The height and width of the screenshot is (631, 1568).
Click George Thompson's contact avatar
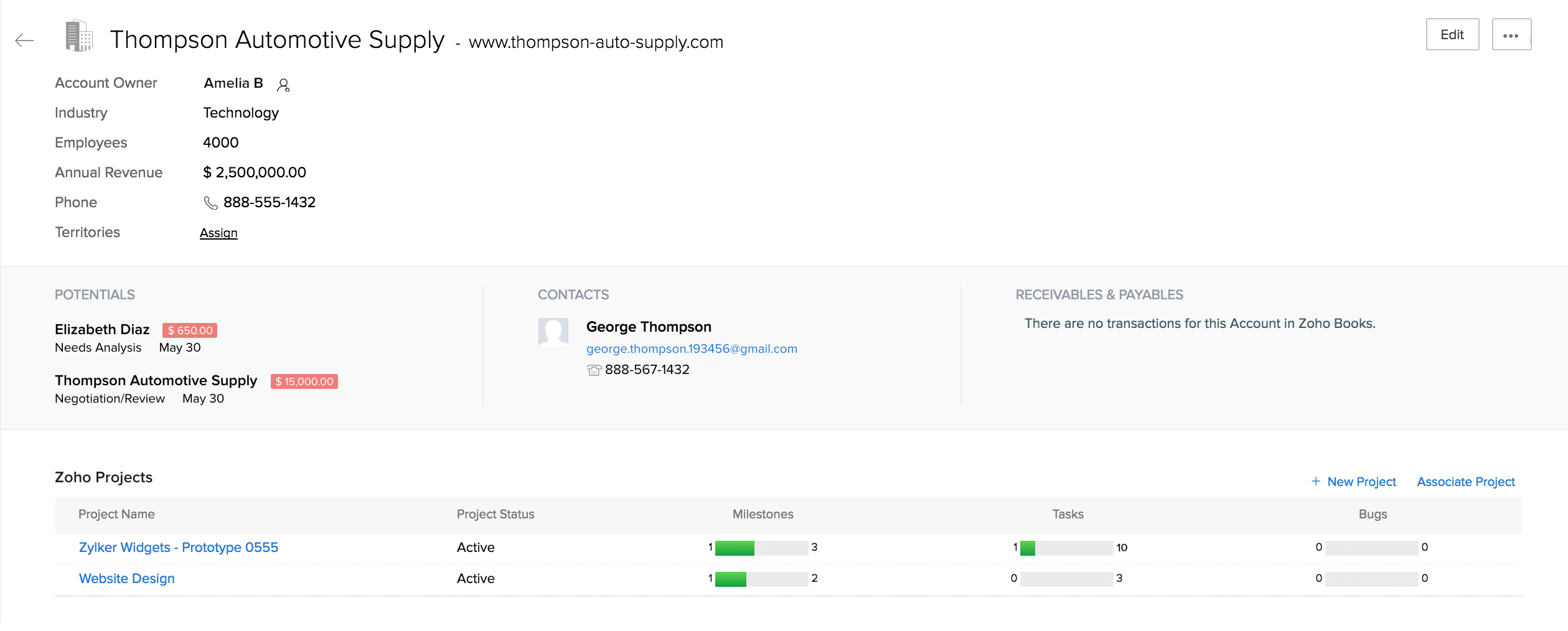click(553, 332)
